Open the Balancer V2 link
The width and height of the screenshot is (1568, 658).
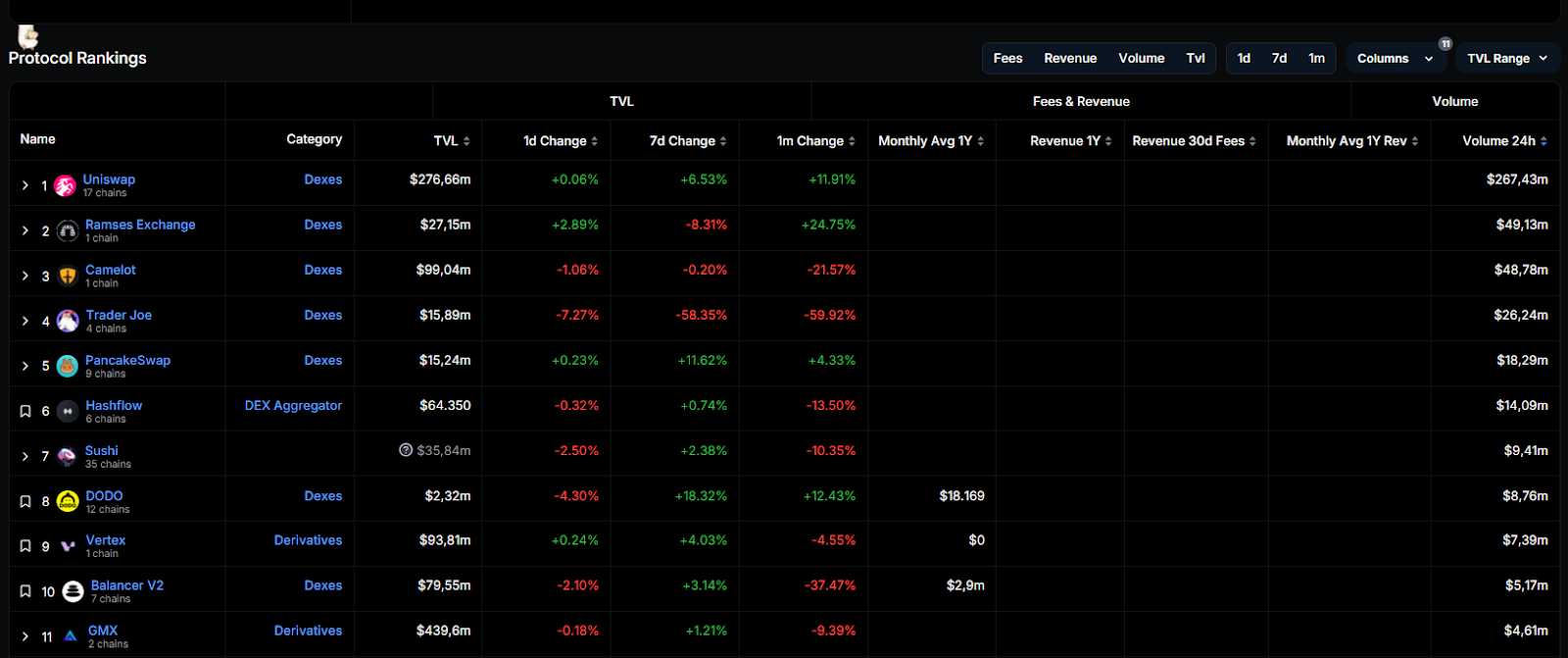pos(127,585)
